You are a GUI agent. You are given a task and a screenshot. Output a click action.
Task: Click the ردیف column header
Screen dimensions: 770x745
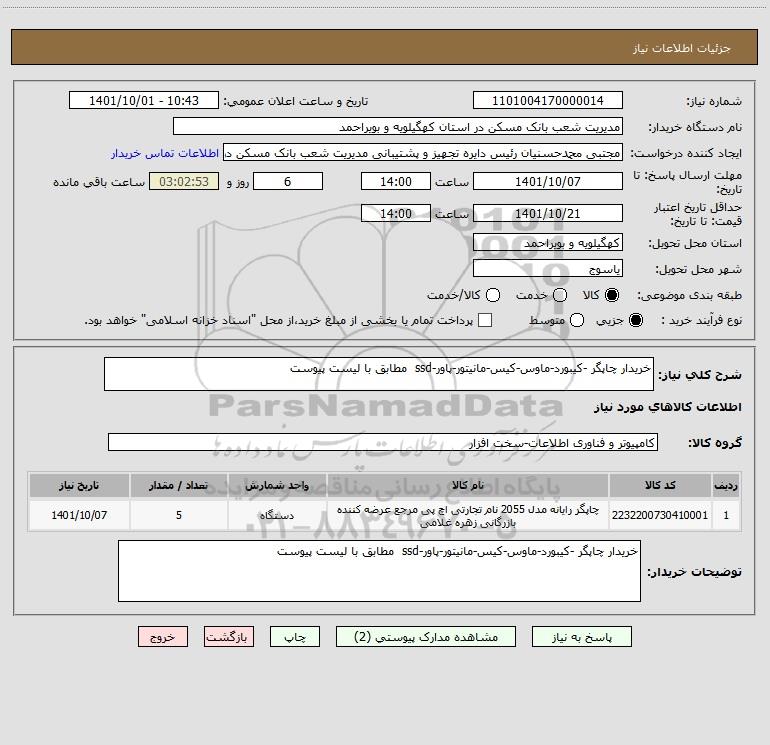726,485
